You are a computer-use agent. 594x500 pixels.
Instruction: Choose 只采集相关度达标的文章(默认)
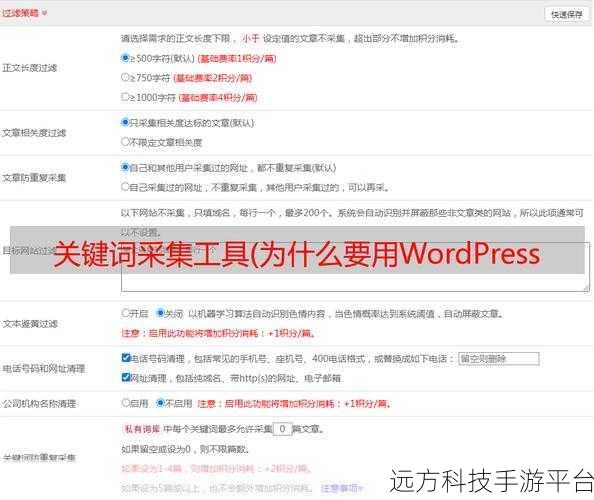click(125, 122)
